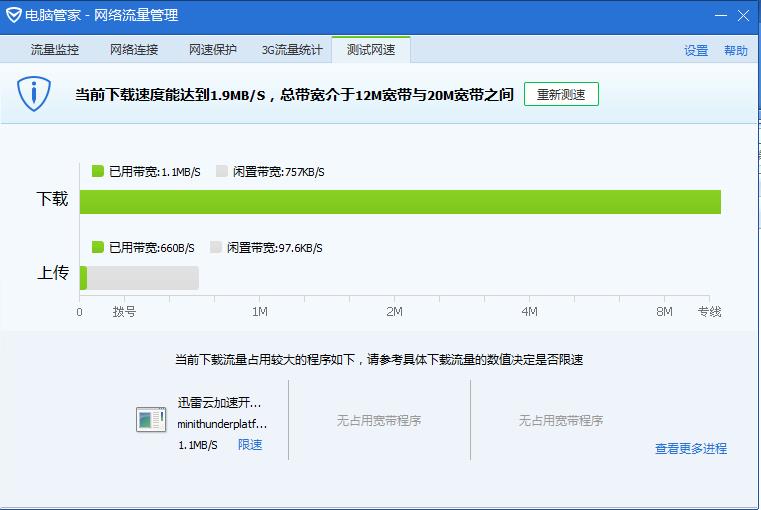Click the green swatch beside 已用带宽:1.1MB/S
761x510 pixels.
click(98, 171)
